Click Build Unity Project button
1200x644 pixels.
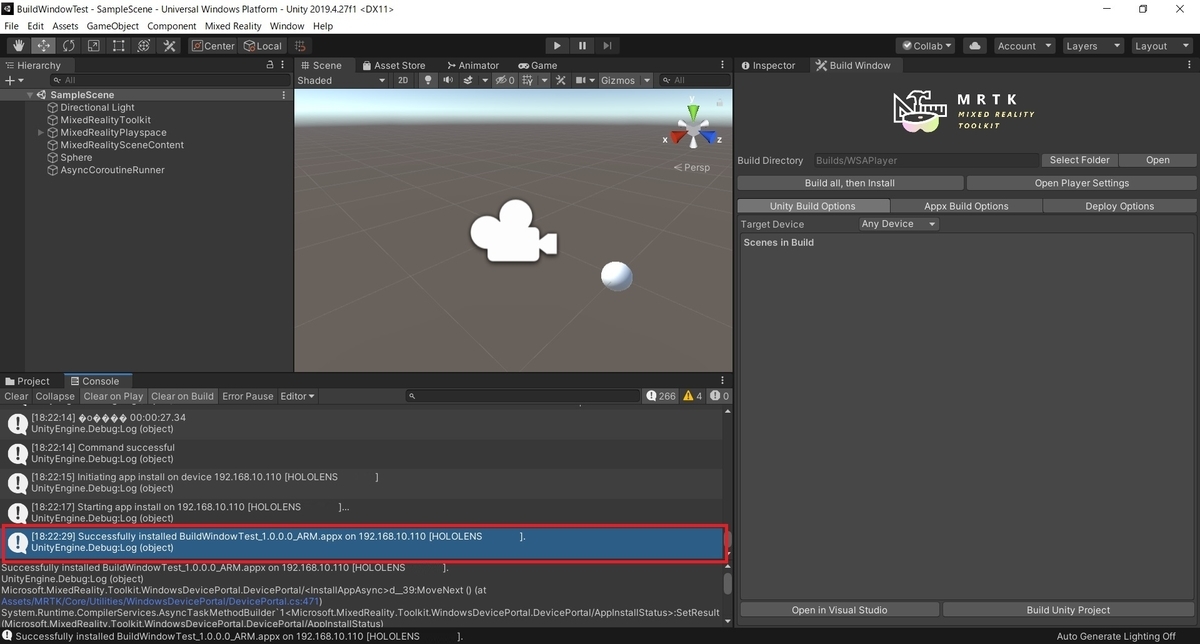pos(1069,610)
